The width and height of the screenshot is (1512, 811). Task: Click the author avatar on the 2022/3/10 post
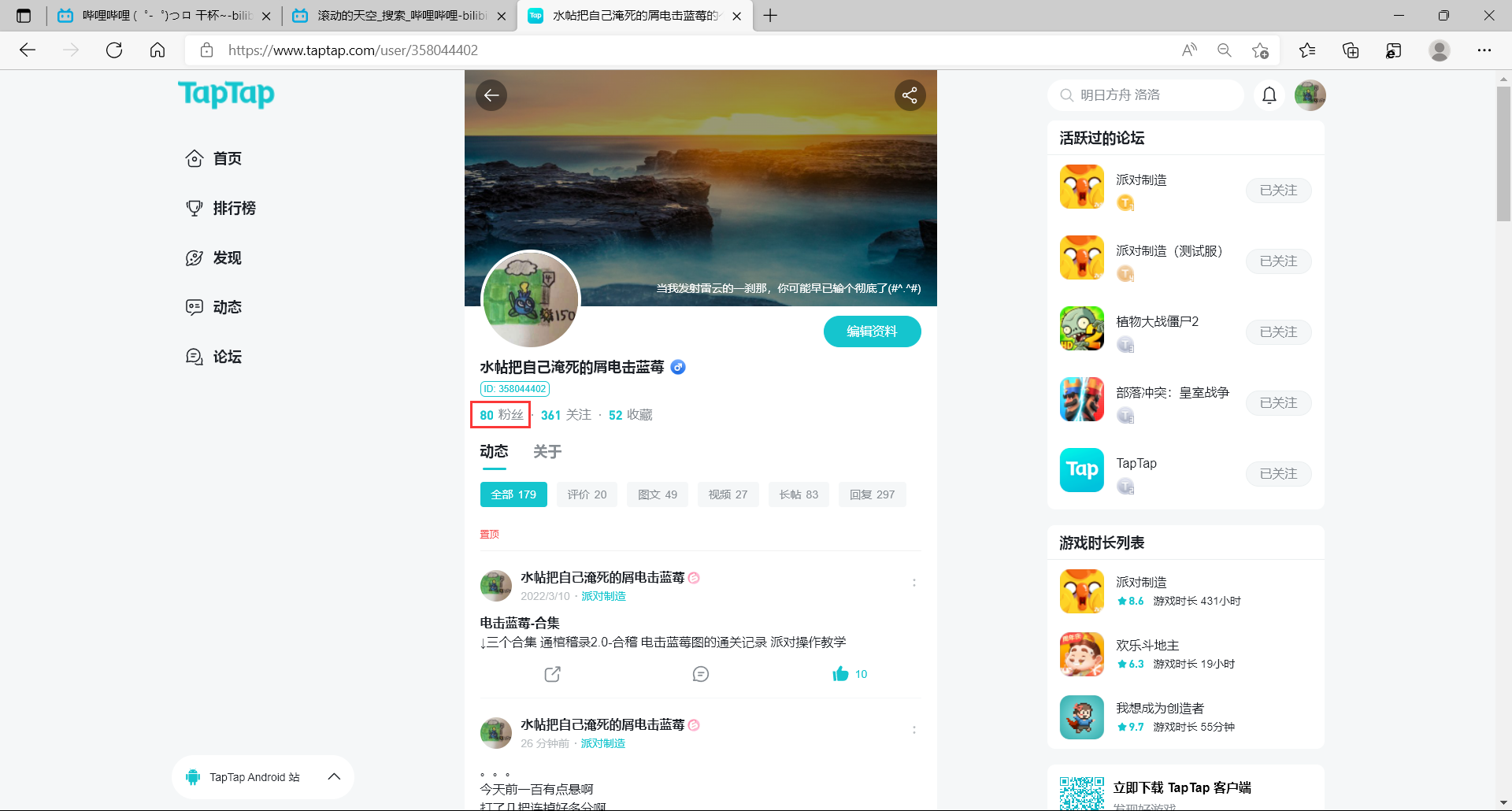tap(496, 587)
